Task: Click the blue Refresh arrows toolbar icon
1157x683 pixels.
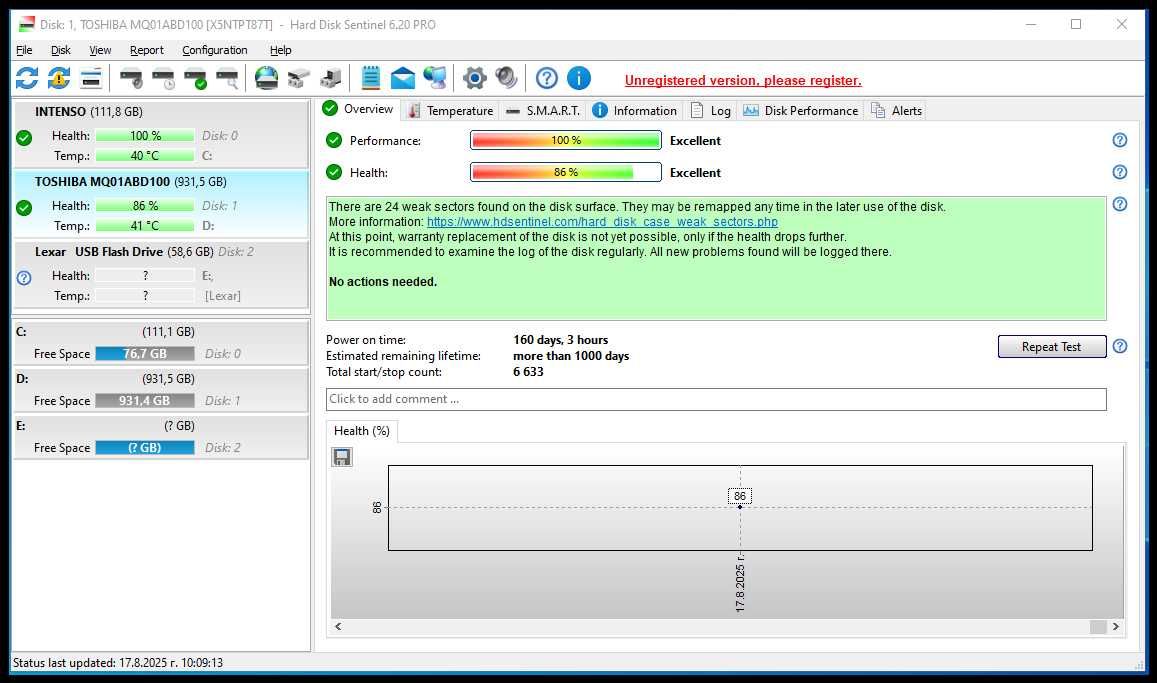Action: (x=27, y=78)
